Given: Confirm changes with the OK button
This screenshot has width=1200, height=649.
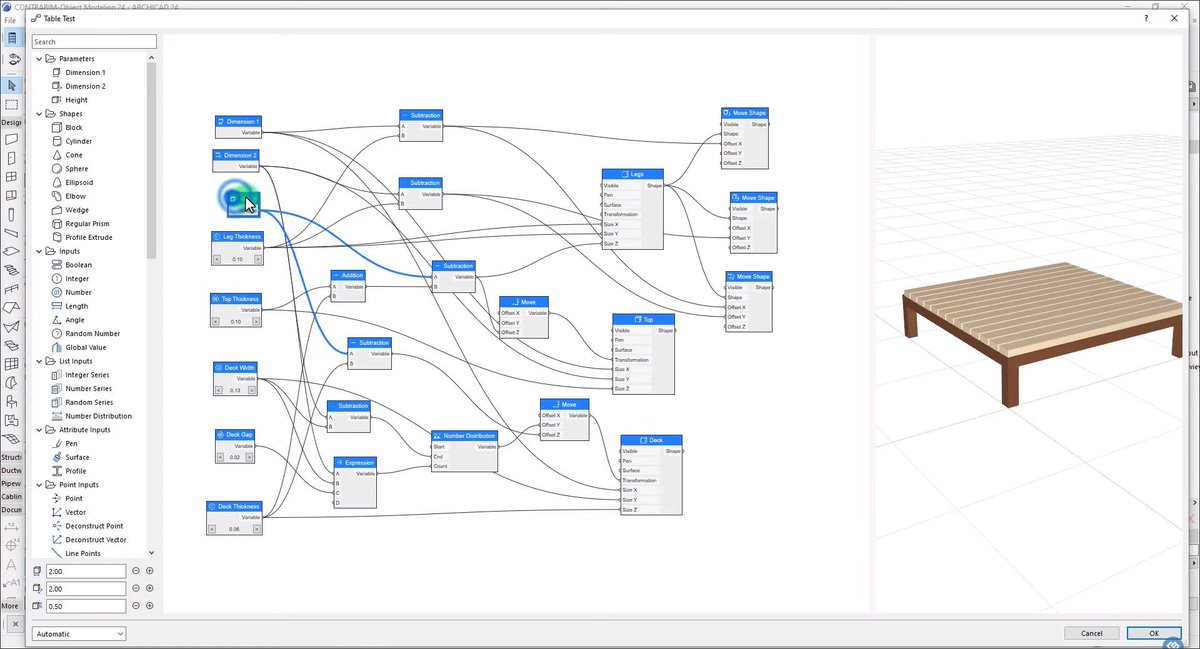Looking at the screenshot, I should pyautogui.click(x=1154, y=633).
